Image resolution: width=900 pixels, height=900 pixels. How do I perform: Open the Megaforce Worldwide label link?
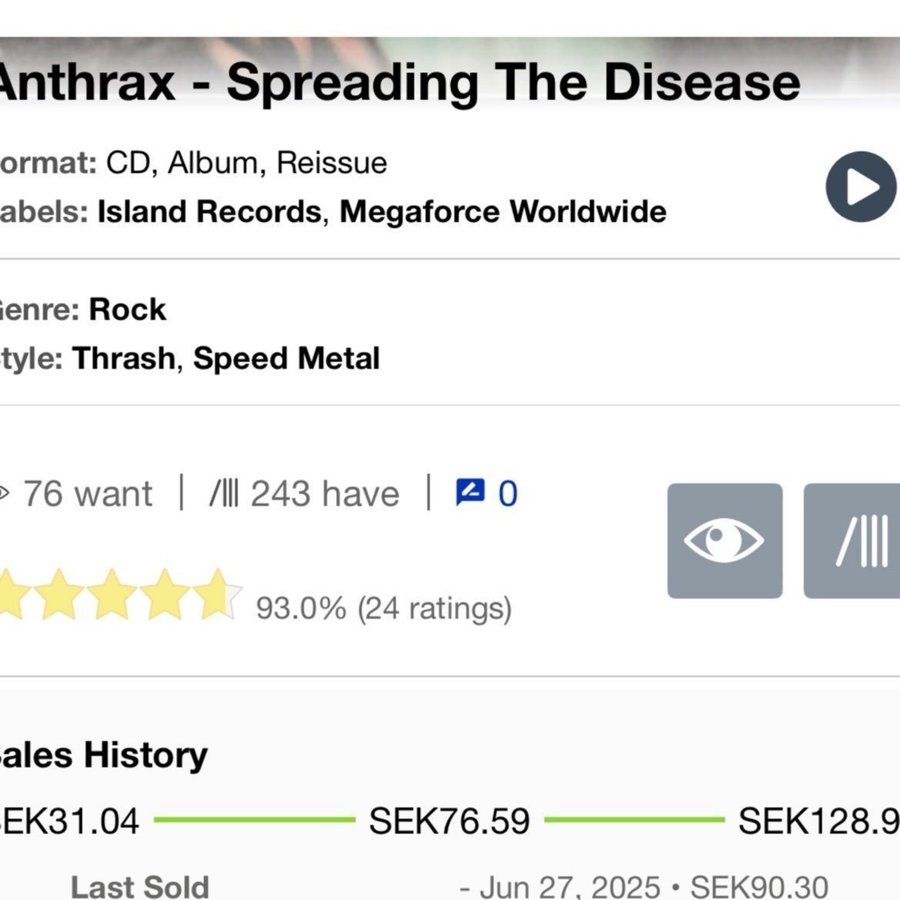tap(503, 212)
